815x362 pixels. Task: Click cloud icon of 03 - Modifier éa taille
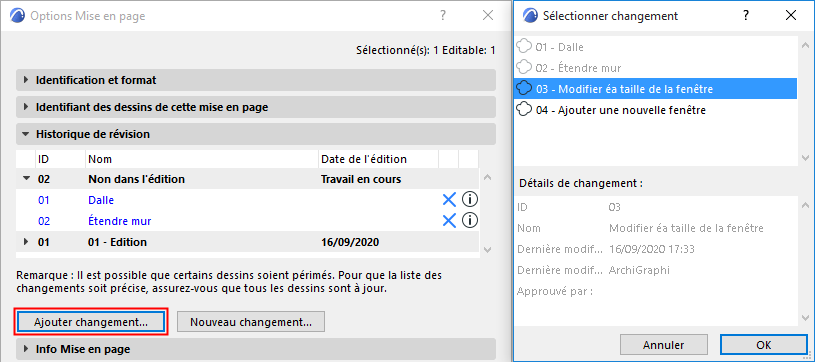click(524, 89)
